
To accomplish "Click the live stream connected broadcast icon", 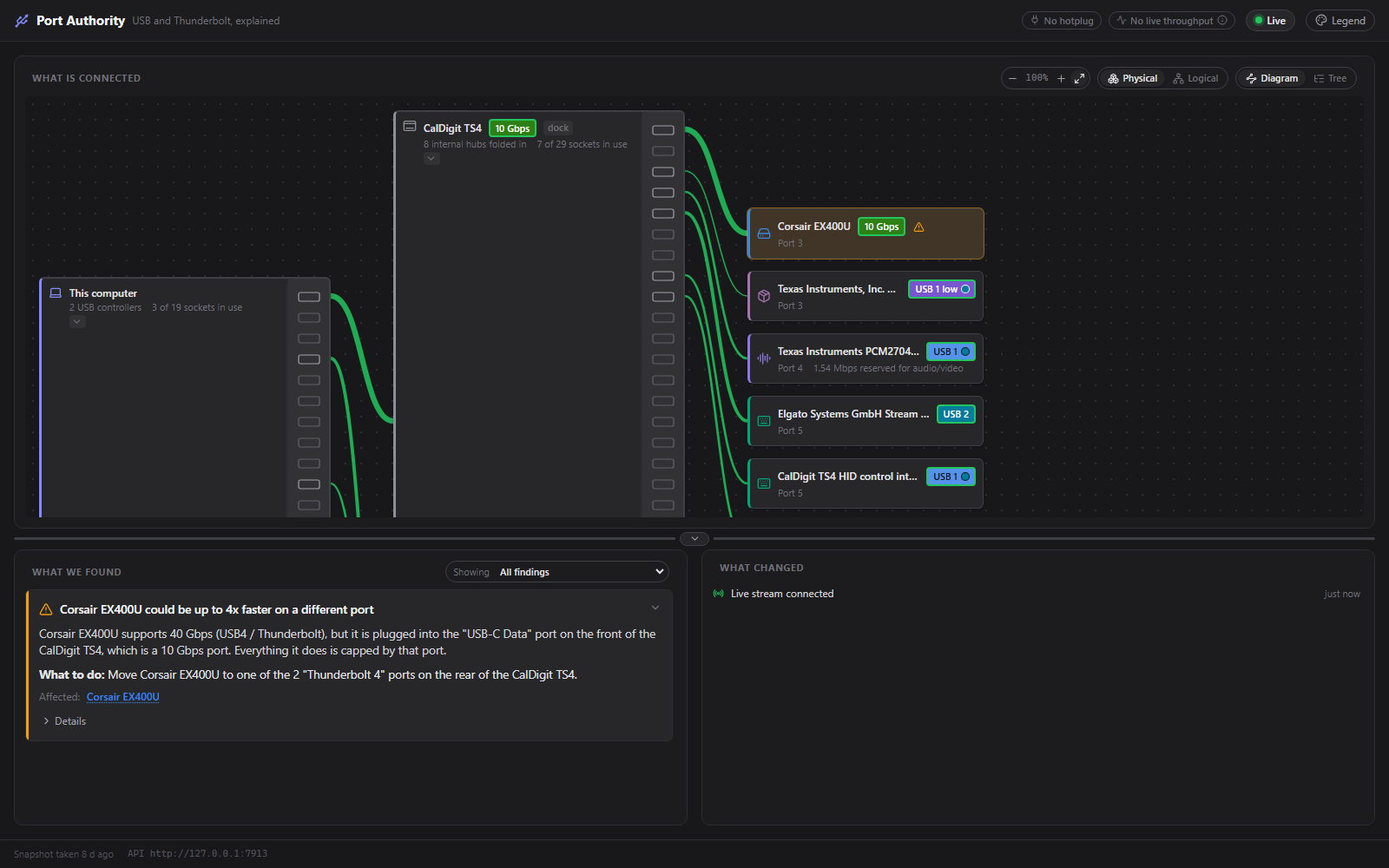I will (718, 594).
